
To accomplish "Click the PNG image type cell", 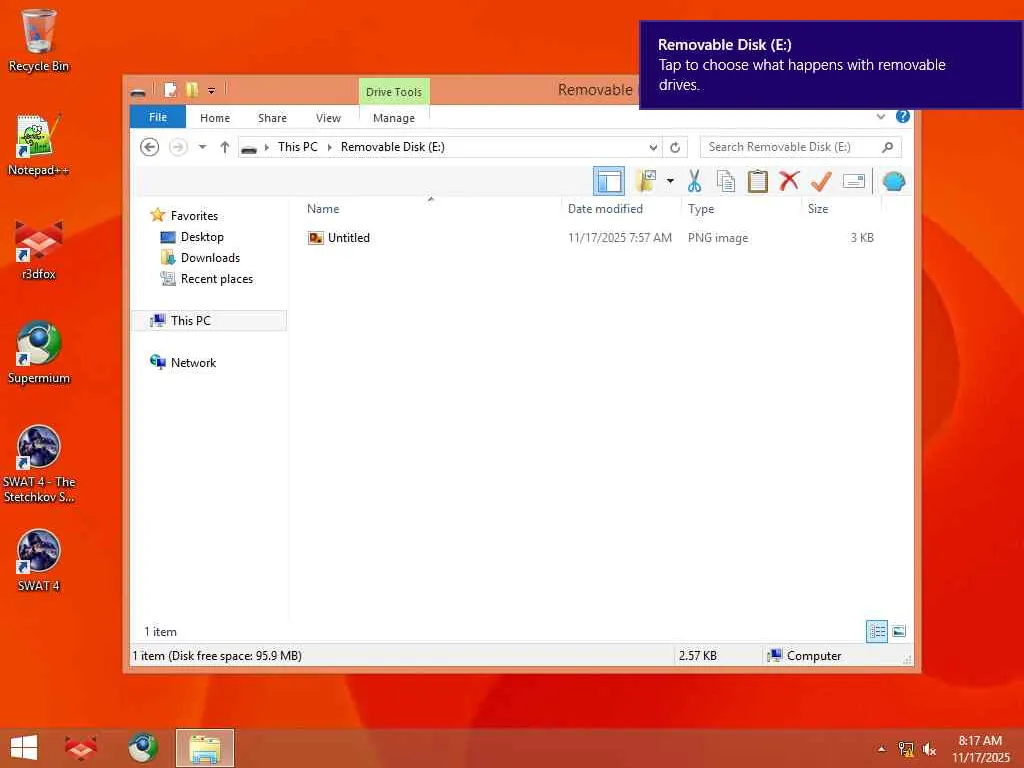I will [718, 238].
